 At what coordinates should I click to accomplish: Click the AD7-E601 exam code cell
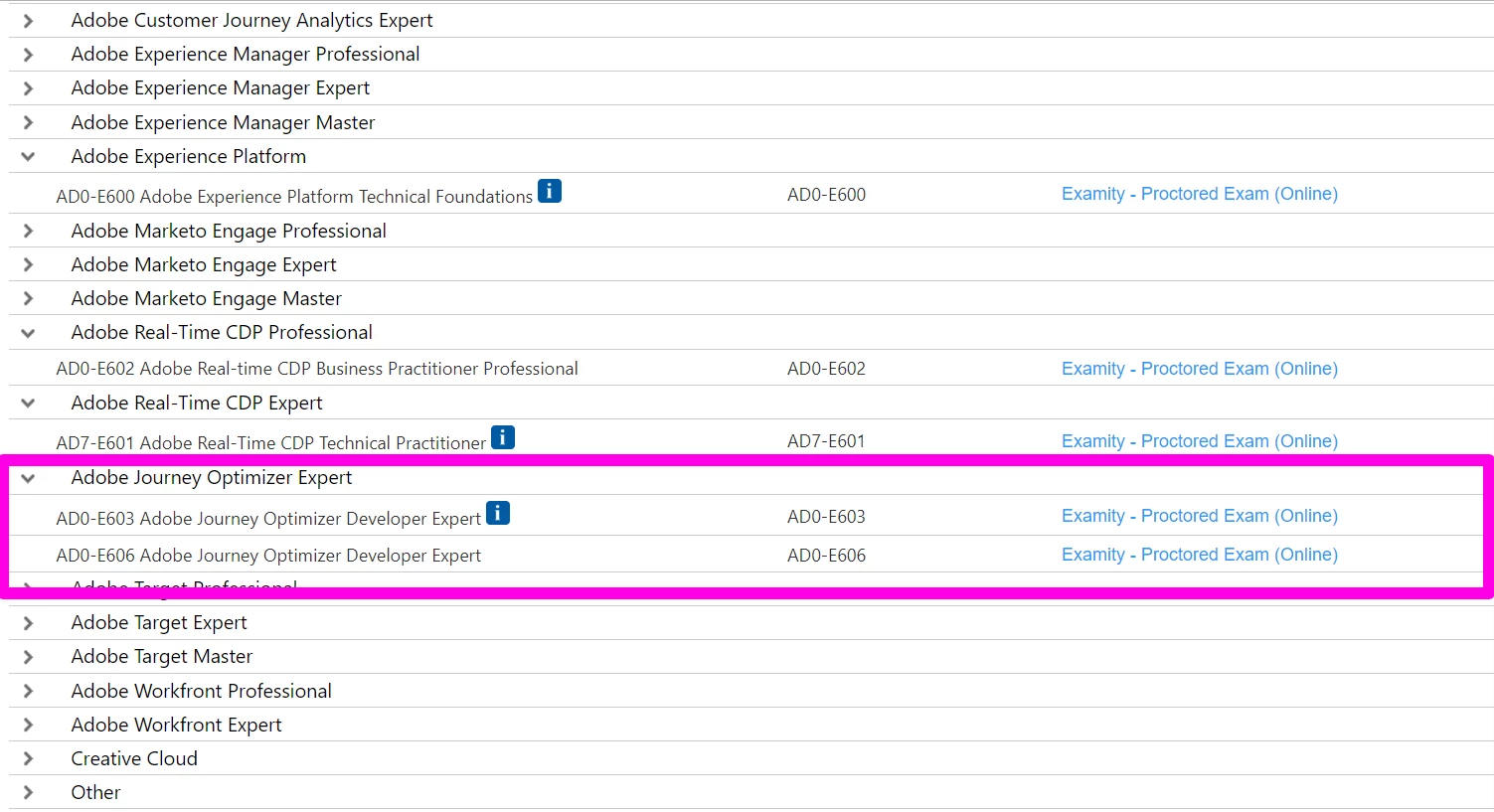pyautogui.click(x=826, y=441)
